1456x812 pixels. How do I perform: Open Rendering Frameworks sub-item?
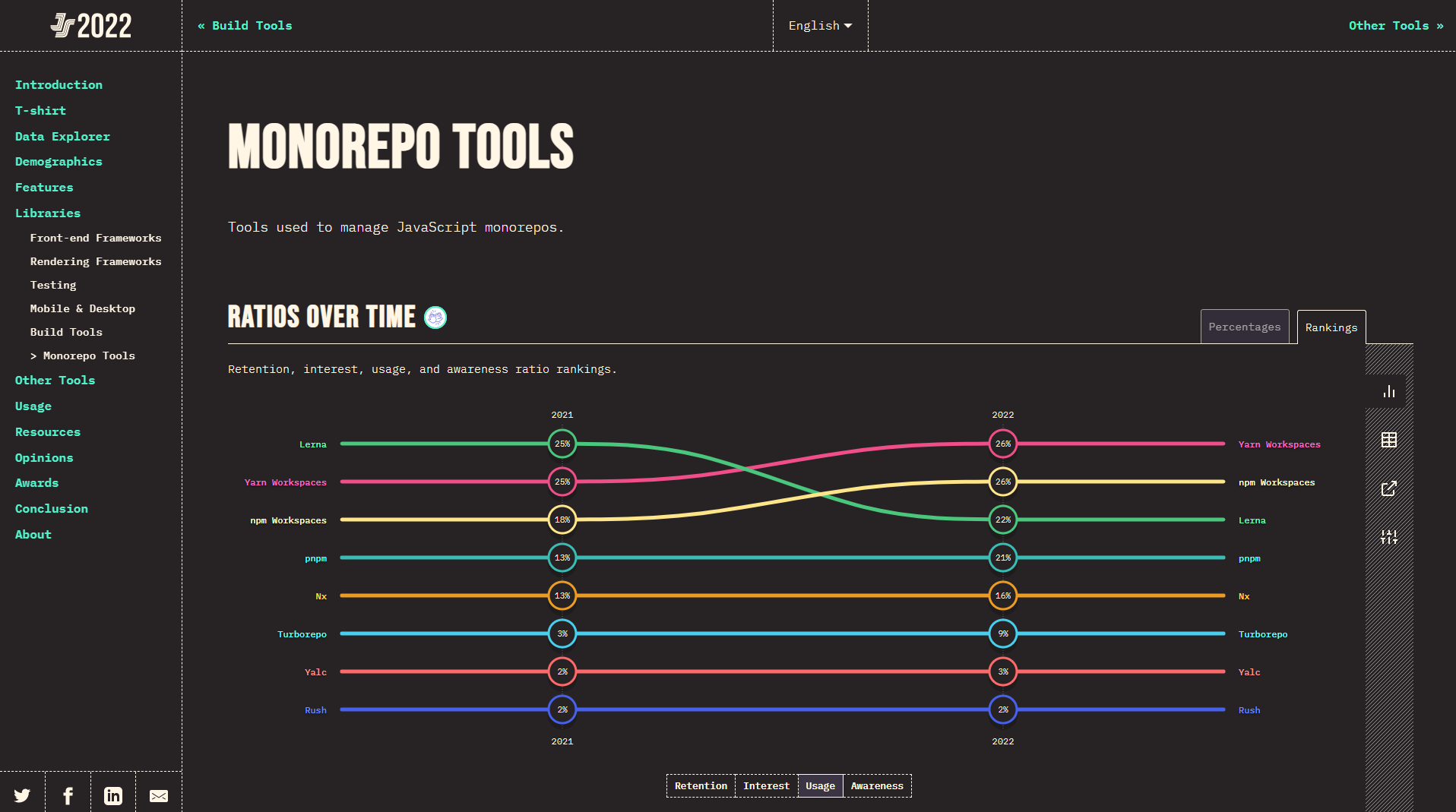point(96,261)
